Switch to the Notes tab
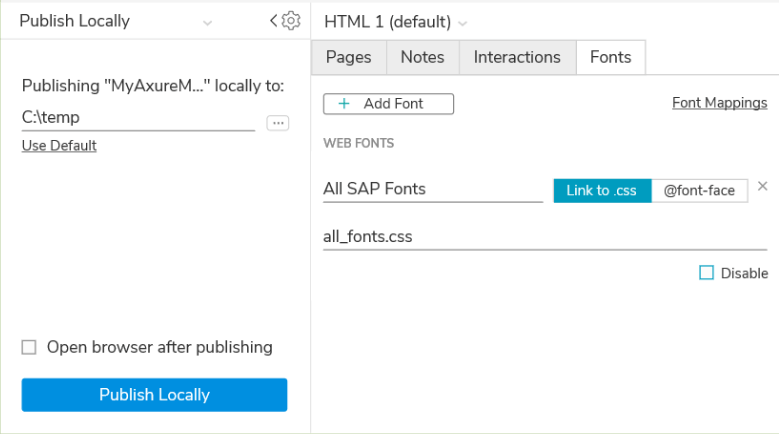 click(x=423, y=58)
